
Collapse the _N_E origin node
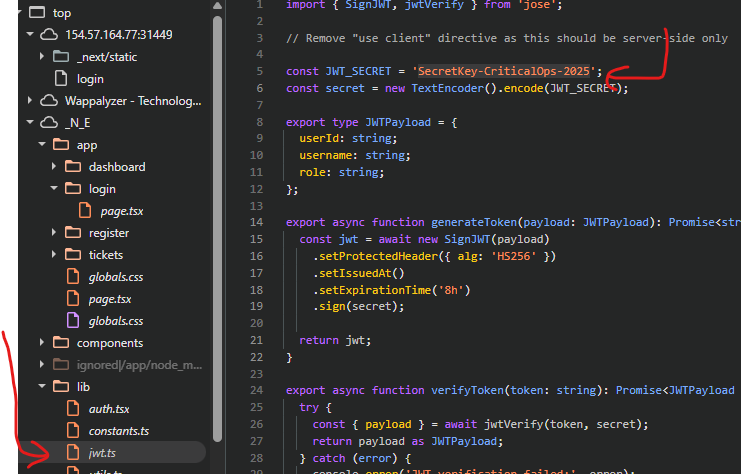point(30,122)
